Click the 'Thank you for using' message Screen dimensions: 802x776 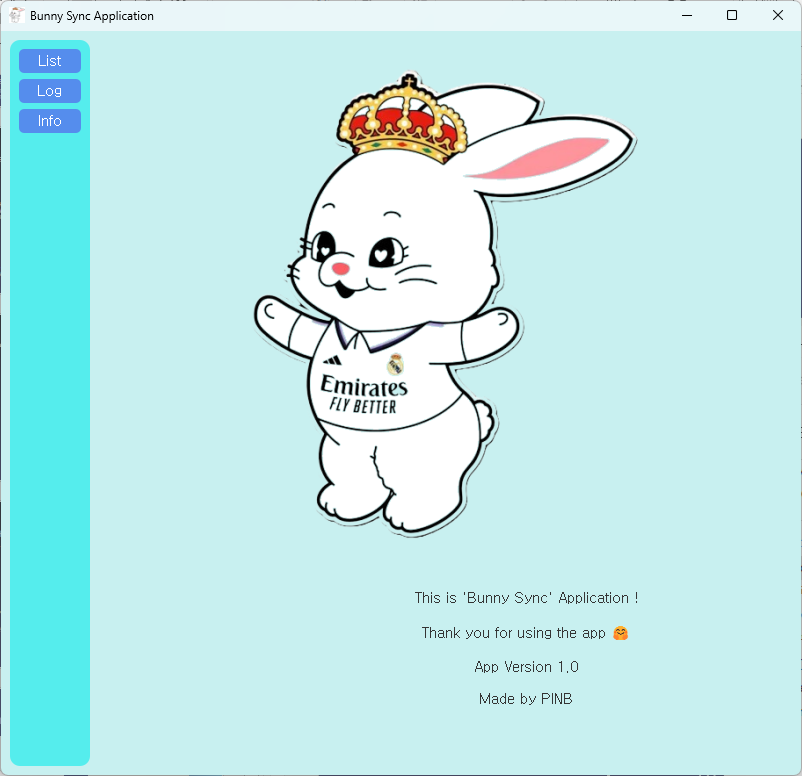(x=514, y=633)
